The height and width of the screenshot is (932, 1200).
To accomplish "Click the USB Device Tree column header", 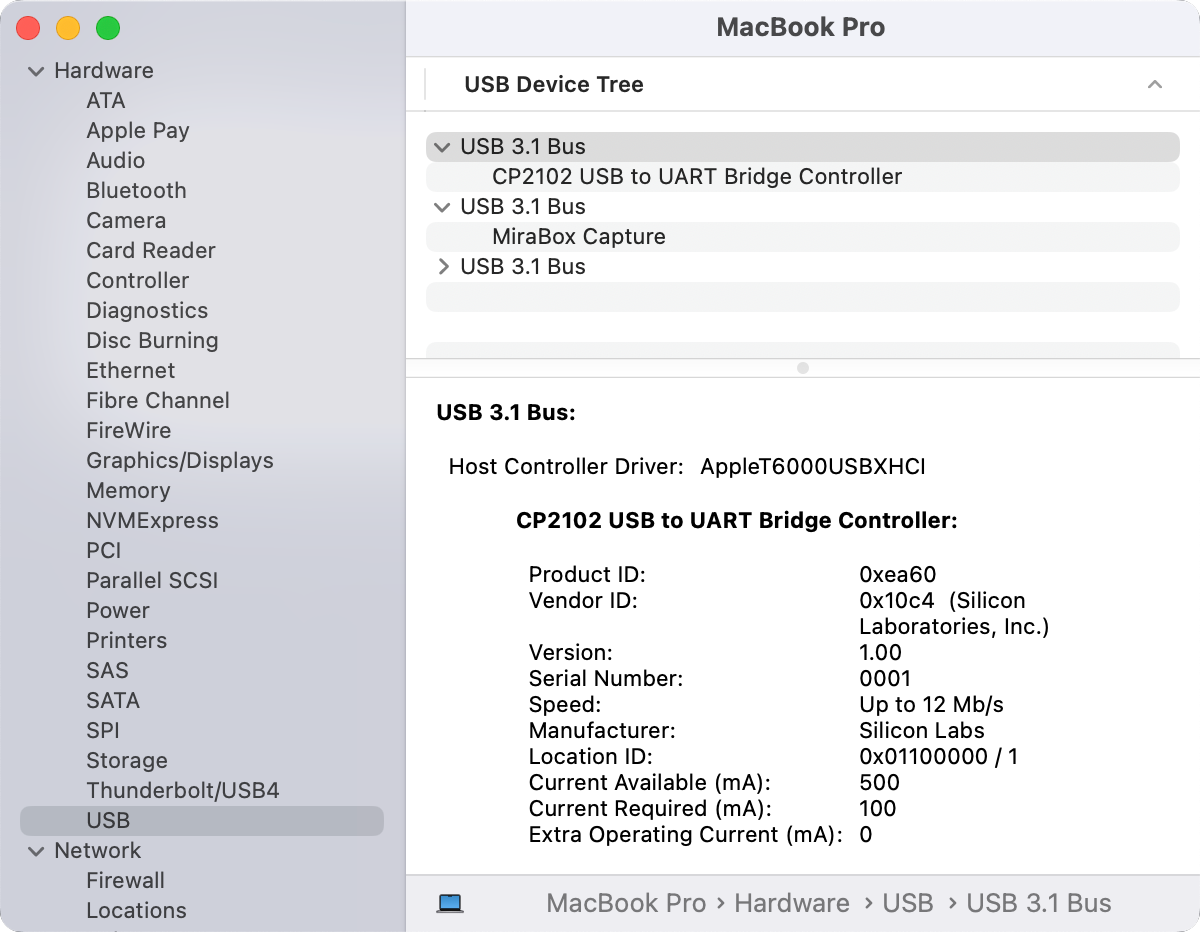I will point(554,85).
